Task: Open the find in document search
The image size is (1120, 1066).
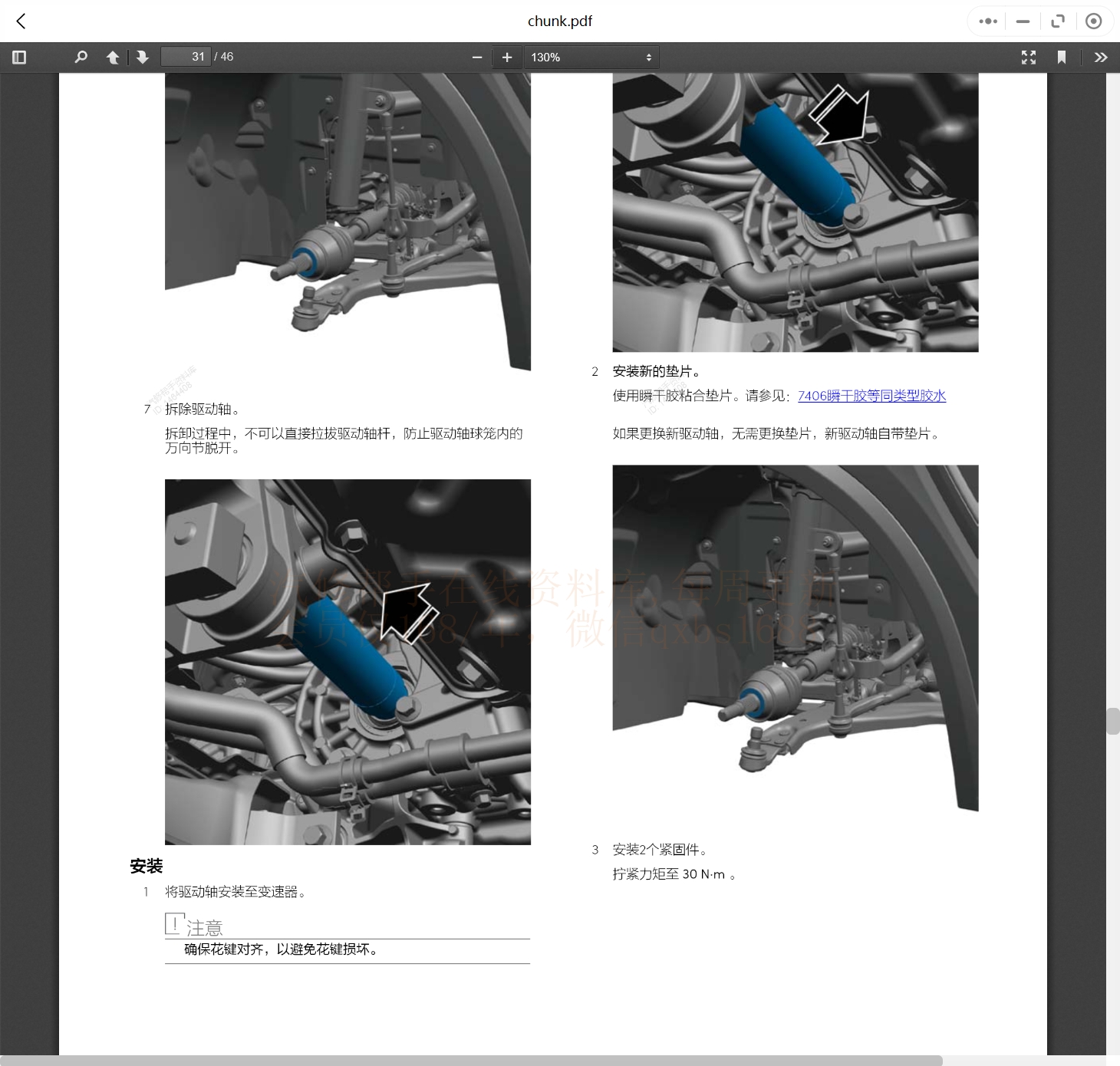Action: 81,58
